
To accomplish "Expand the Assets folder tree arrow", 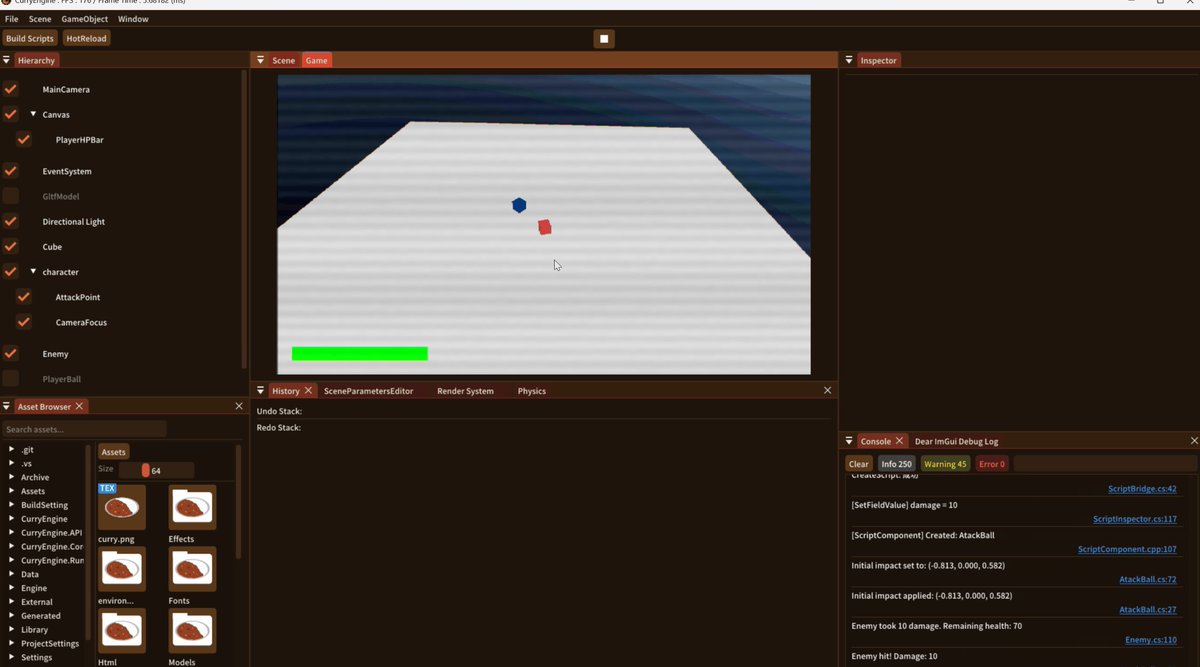I will [11, 491].
